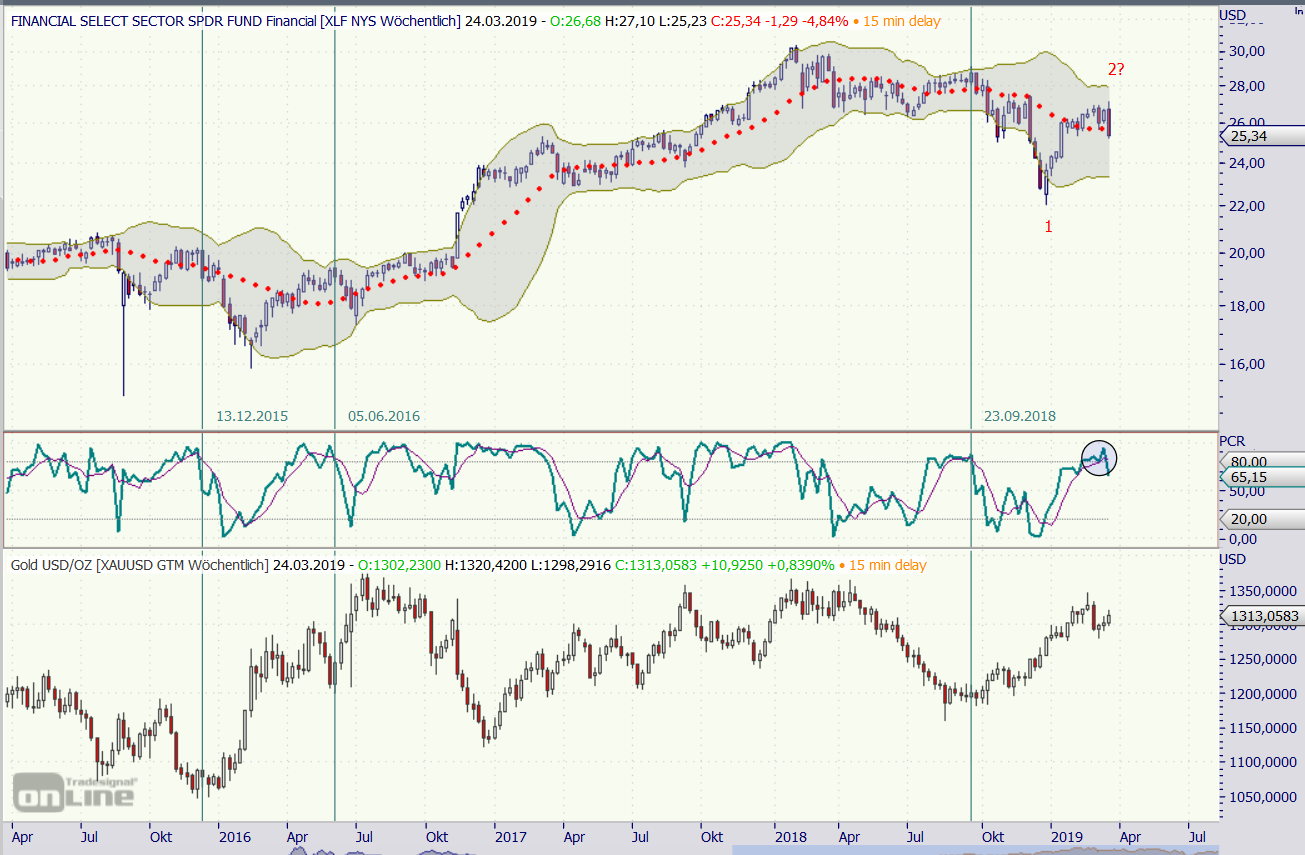Click the 'PCR' indicator axis label
The width and height of the screenshot is (1305, 855).
click(x=1232, y=441)
